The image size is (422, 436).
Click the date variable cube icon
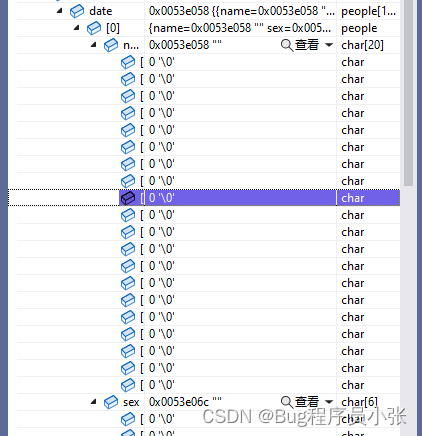click(77, 11)
